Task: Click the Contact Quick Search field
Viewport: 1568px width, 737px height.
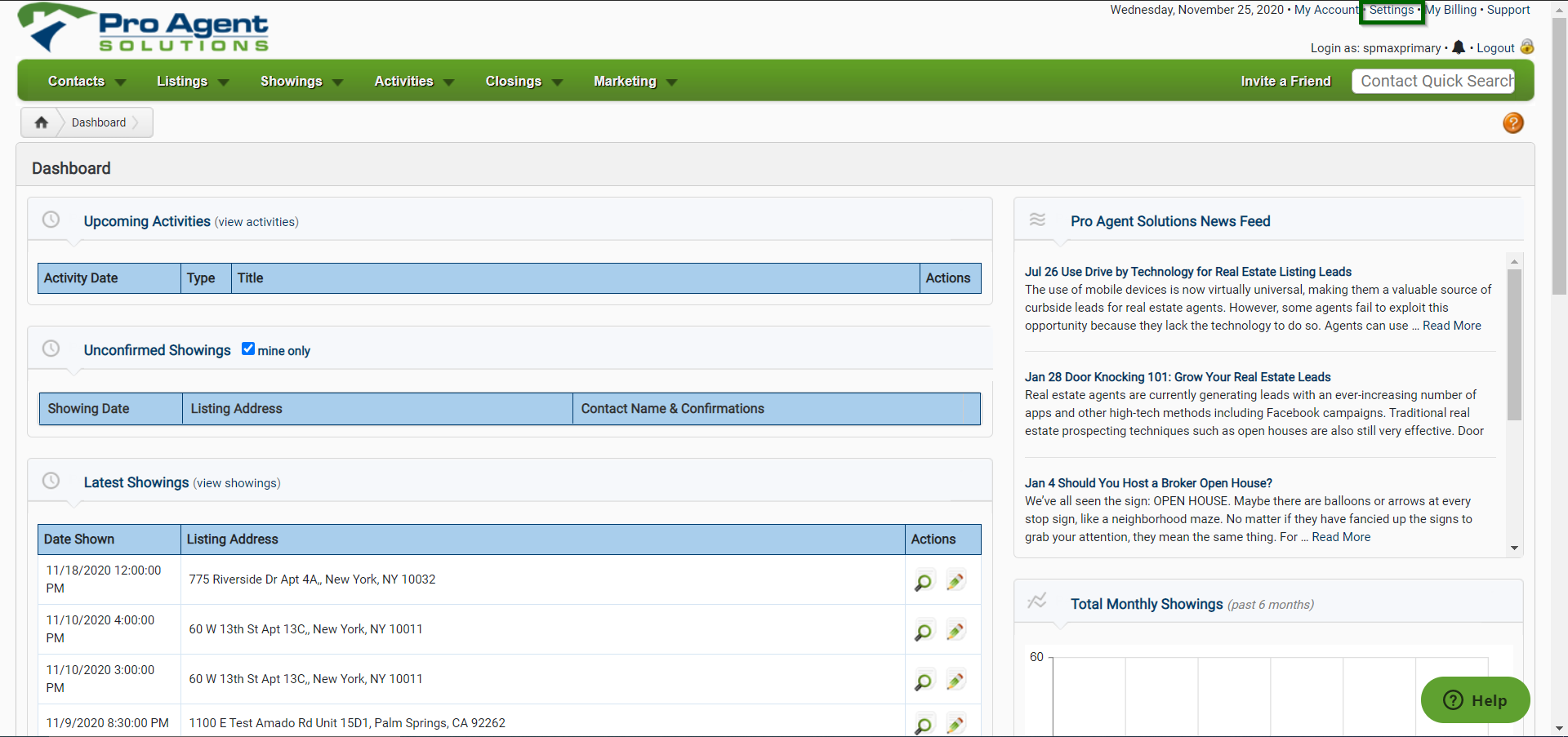Action: click(x=1433, y=81)
